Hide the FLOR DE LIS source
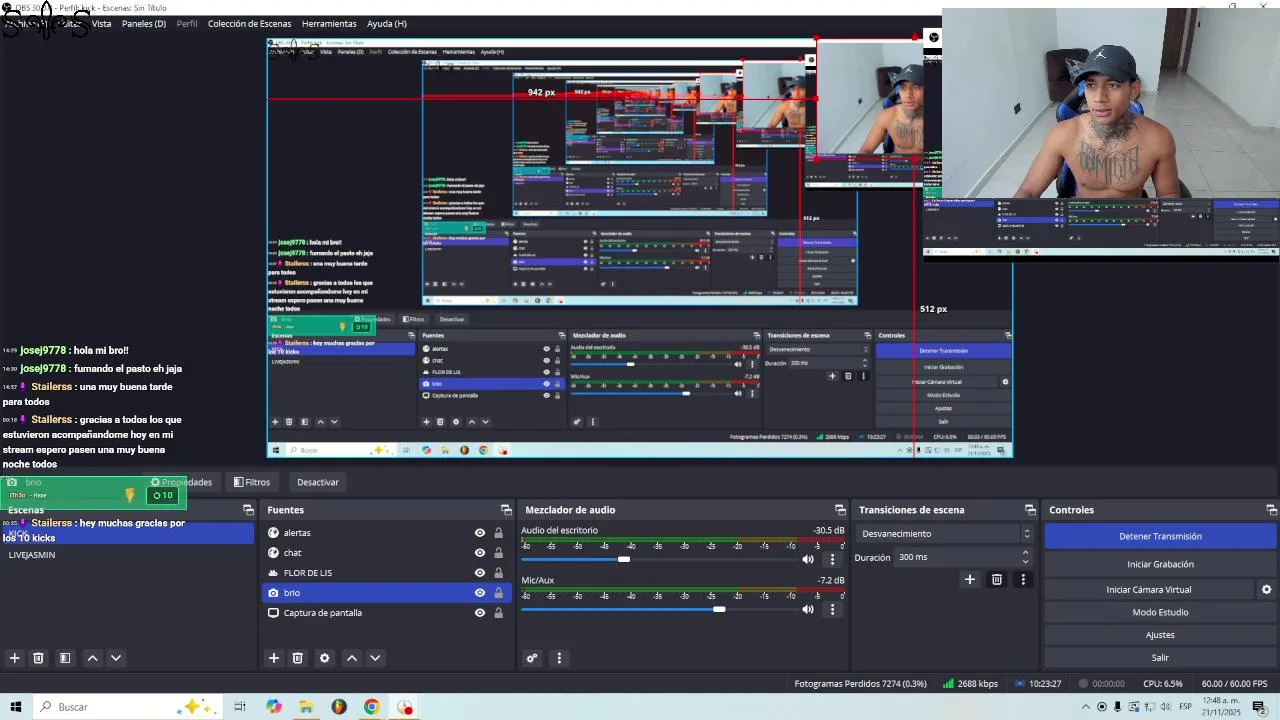The height and width of the screenshot is (720, 1280). point(480,573)
